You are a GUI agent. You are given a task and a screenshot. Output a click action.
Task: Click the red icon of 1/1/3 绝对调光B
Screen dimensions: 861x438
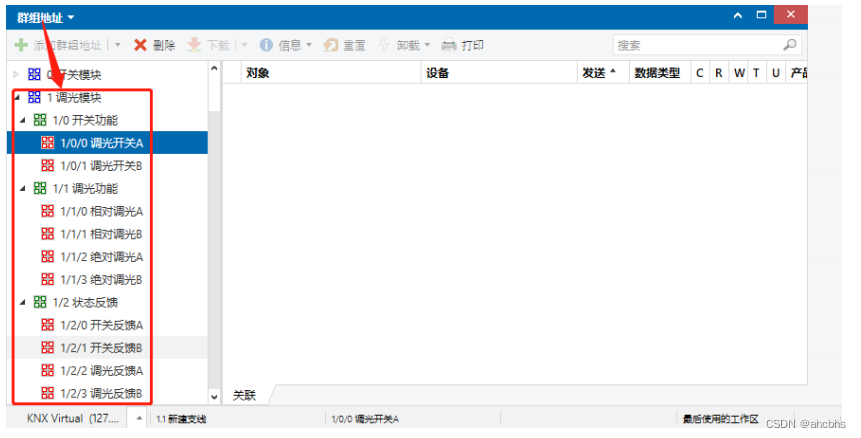click(x=48, y=279)
